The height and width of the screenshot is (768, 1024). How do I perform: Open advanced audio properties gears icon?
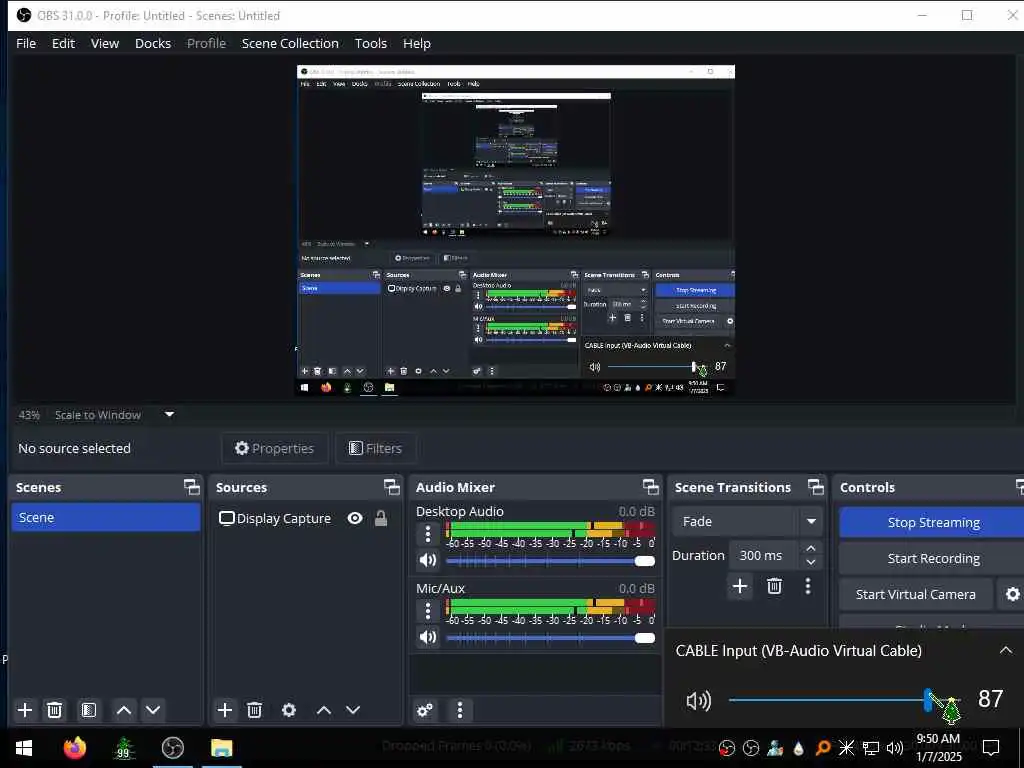(424, 710)
